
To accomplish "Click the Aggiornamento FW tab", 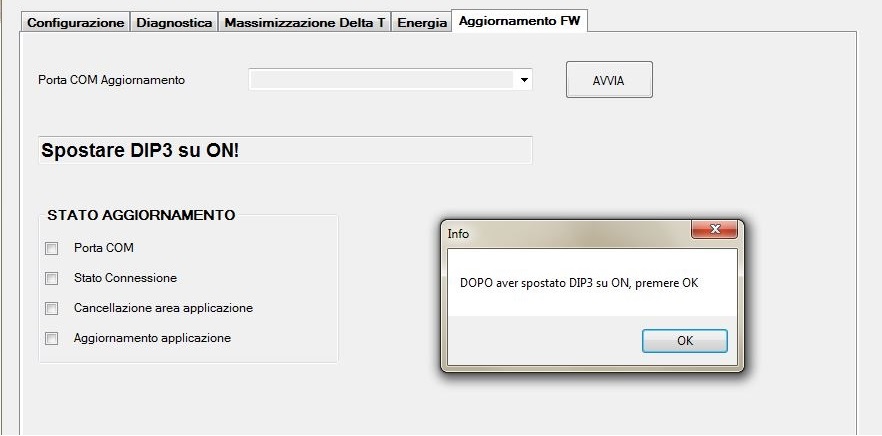I will point(519,21).
